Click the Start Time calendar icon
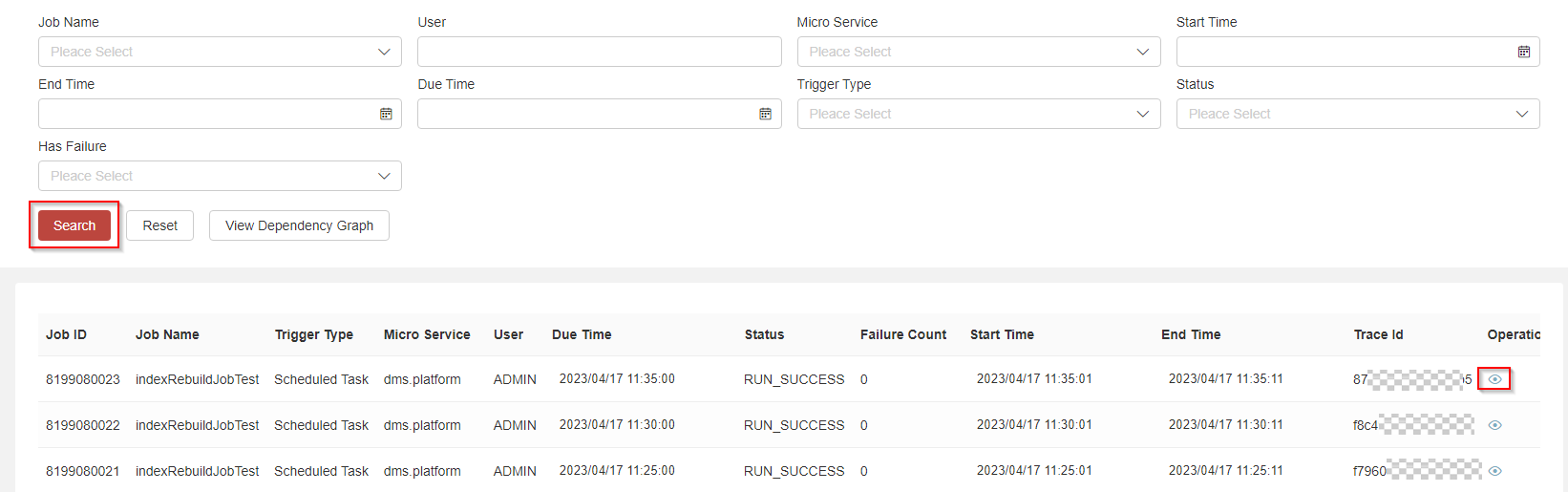 [1523, 52]
